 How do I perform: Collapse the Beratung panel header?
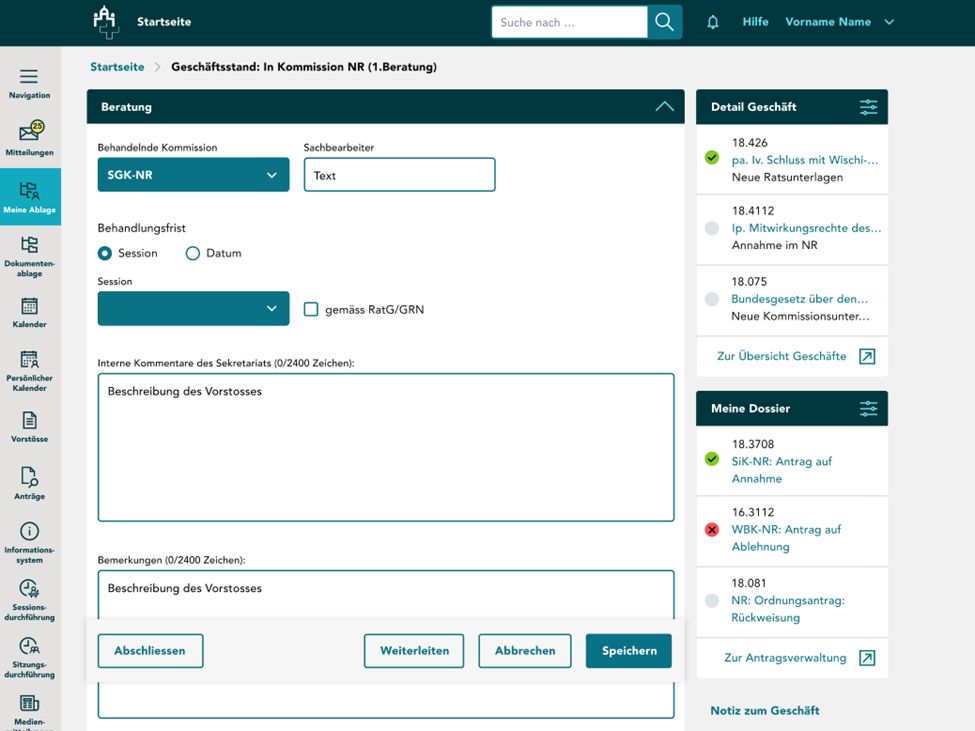(664, 106)
